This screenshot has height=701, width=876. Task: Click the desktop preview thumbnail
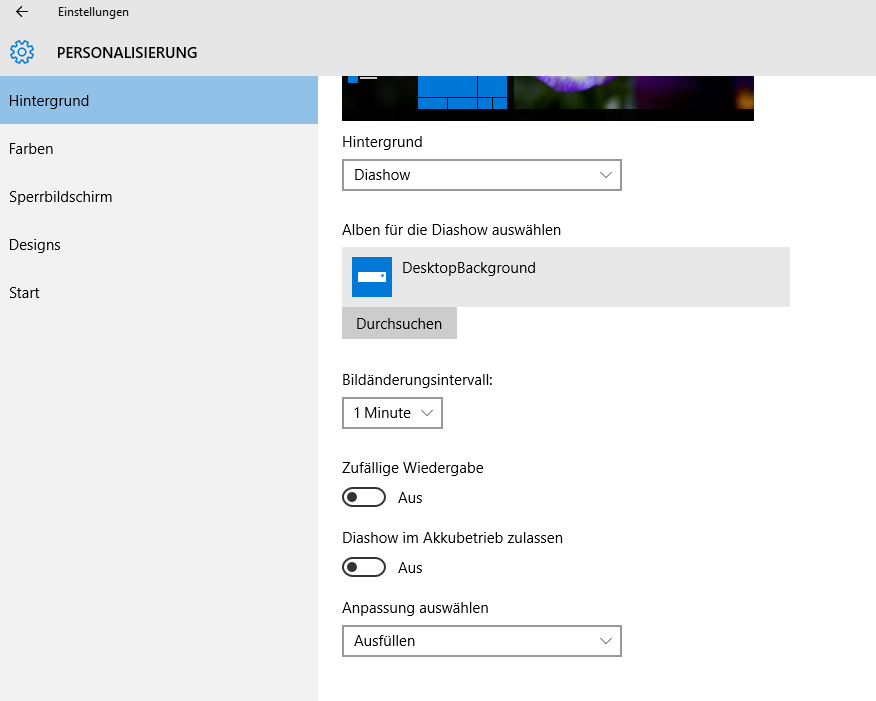coord(548,98)
